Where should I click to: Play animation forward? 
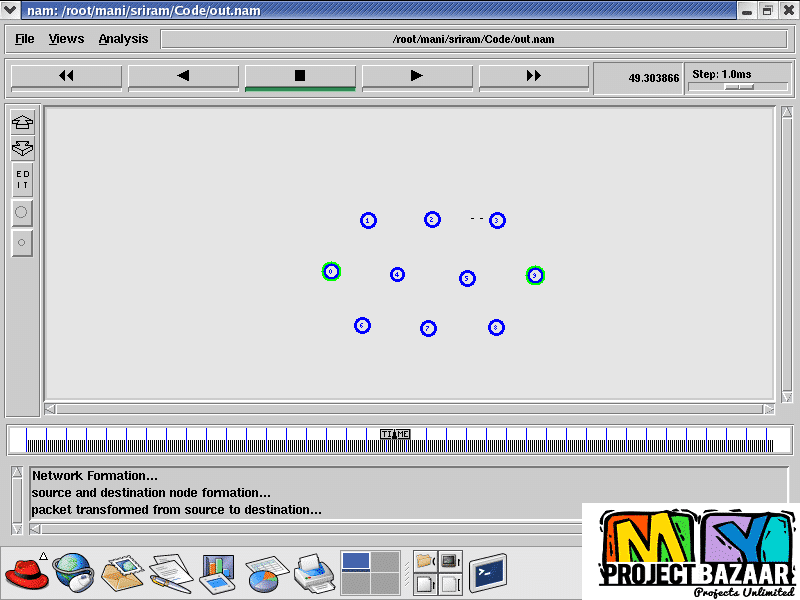pyautogui.click(x=417, y=76)
